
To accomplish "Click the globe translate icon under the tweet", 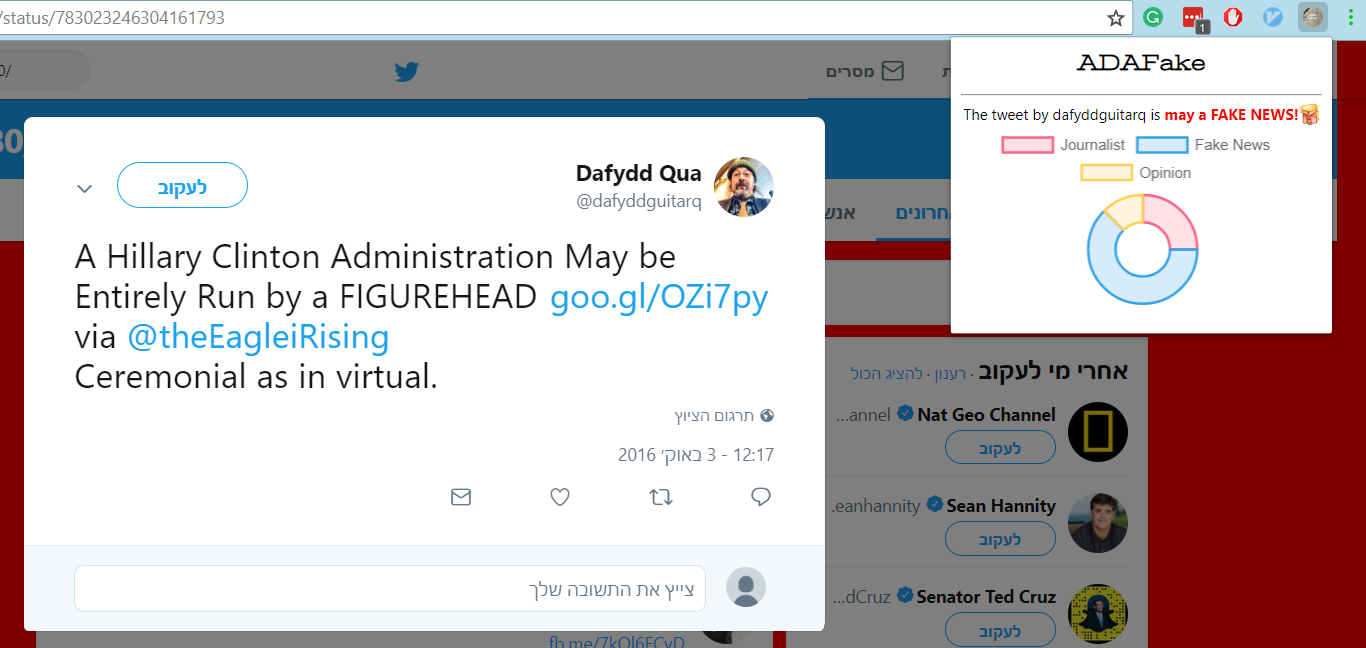I will click(x=767, y=415).
